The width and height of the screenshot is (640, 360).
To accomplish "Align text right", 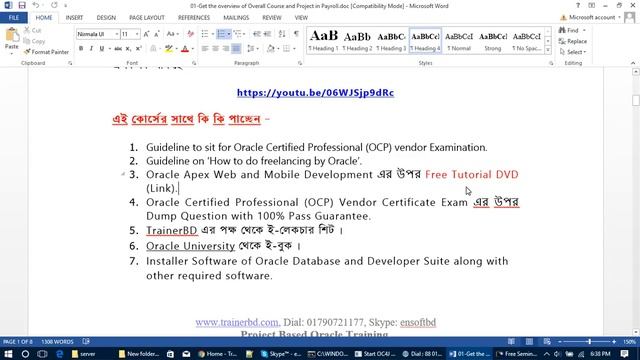I will pyautogui.click(x=226, y=49).
